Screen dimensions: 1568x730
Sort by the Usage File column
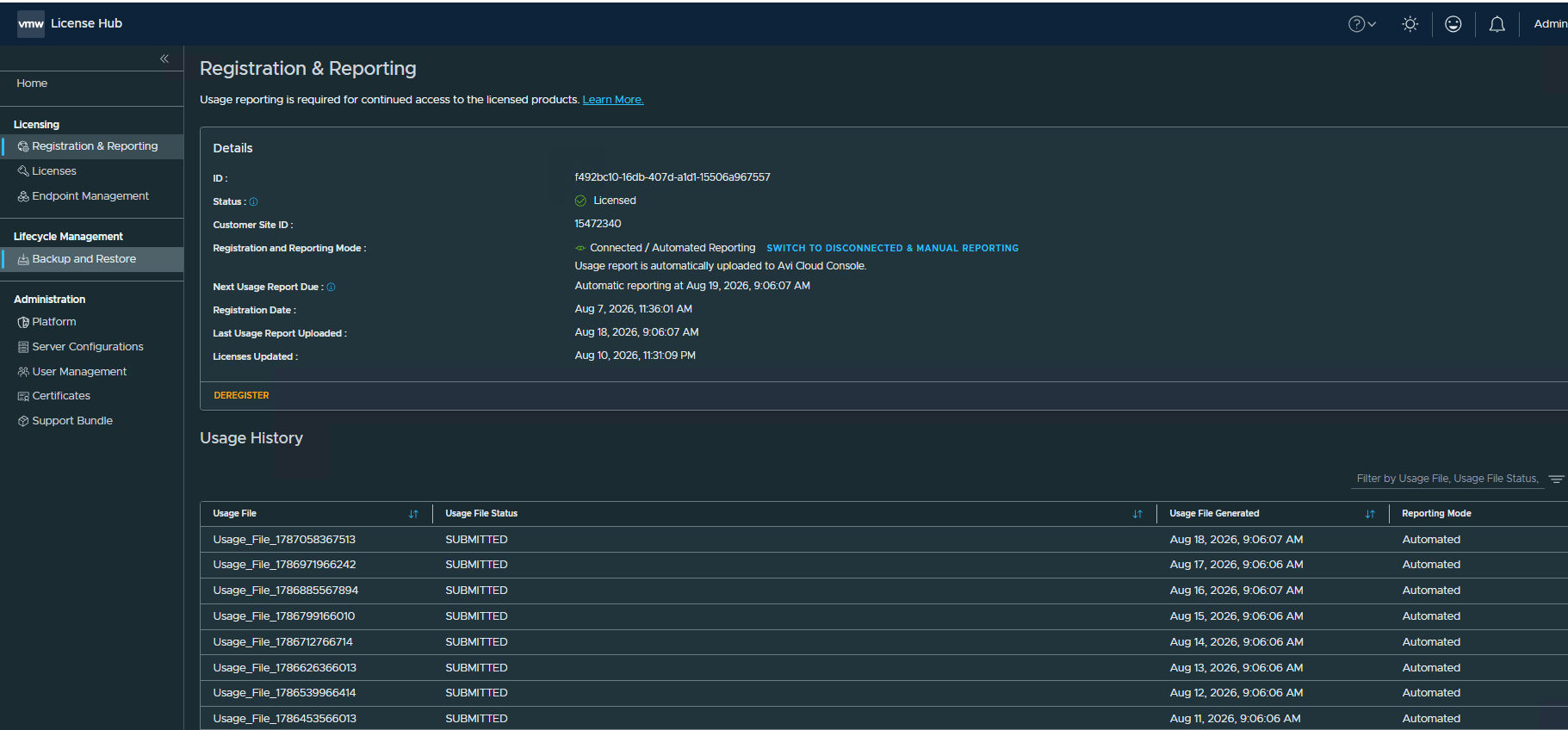[x=413, y=514]
